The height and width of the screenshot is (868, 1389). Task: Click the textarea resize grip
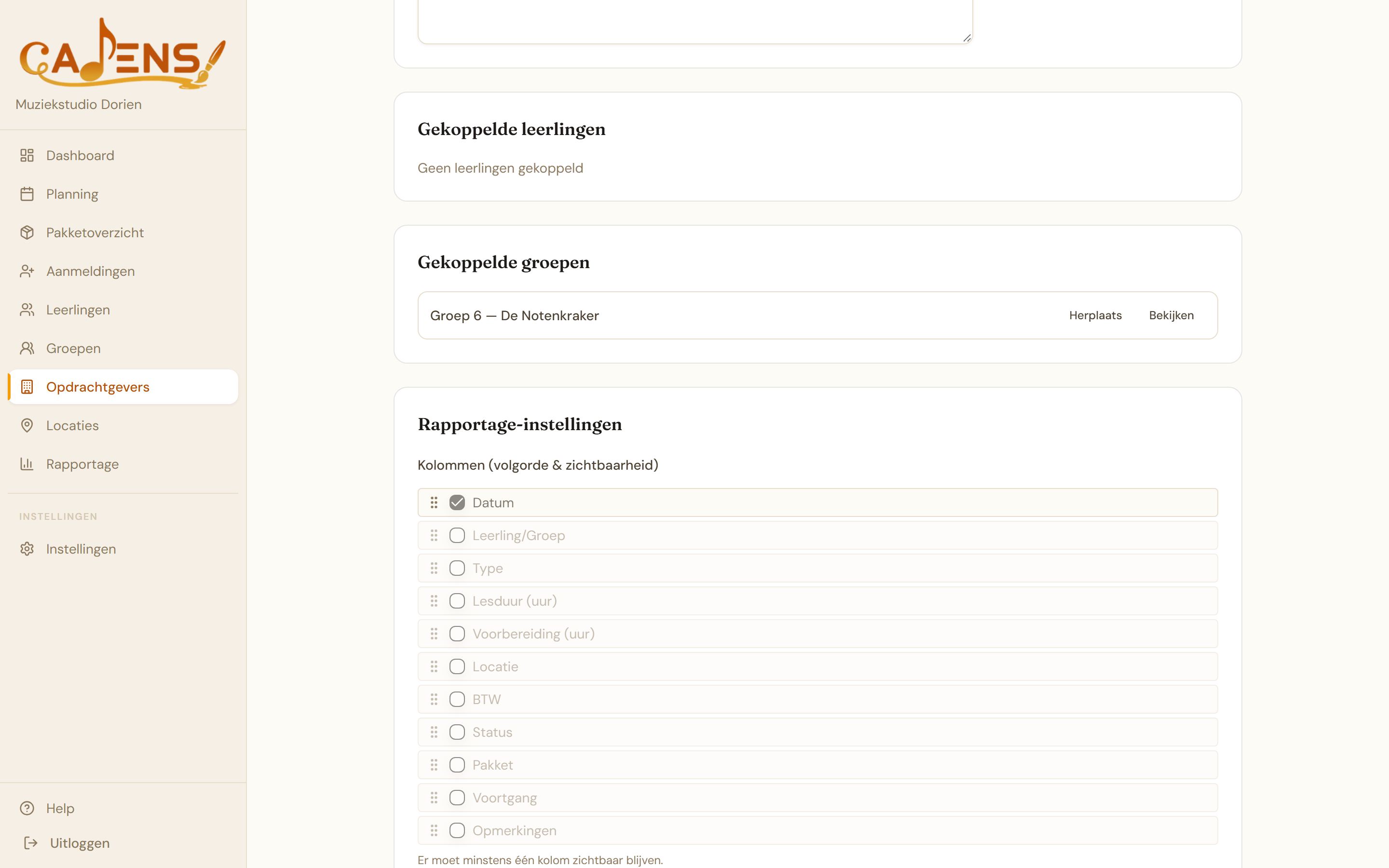(x=967, y=38)
